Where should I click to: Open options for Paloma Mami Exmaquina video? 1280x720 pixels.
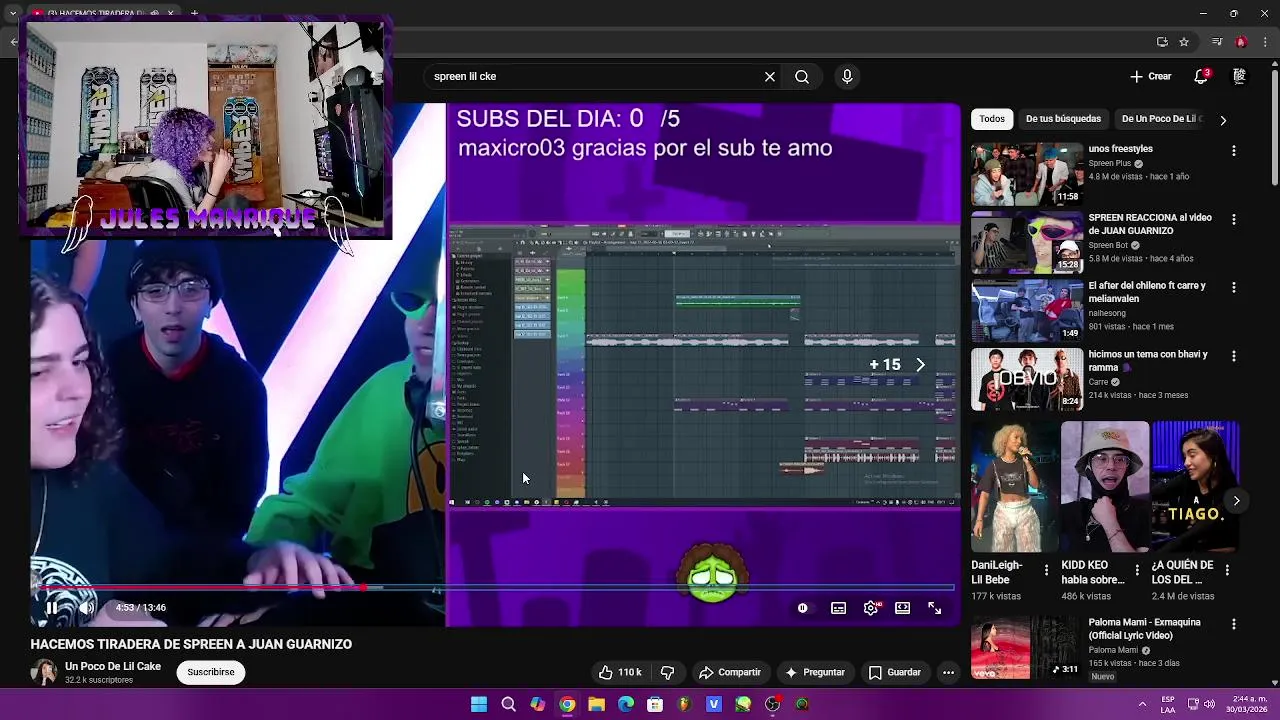1233,624
